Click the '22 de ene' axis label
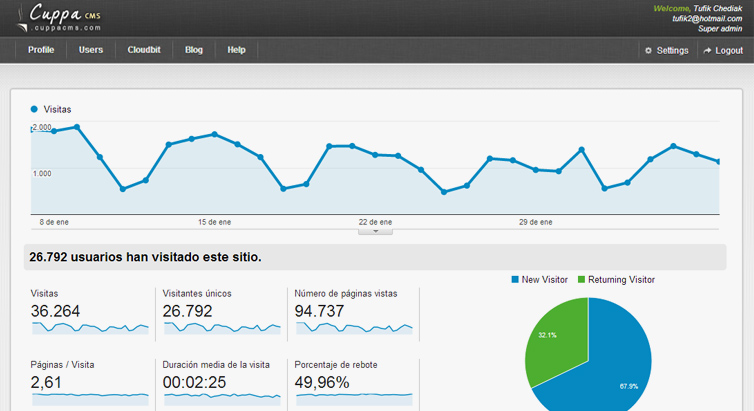Screen dimensions: 754x411 coord(375,222)
